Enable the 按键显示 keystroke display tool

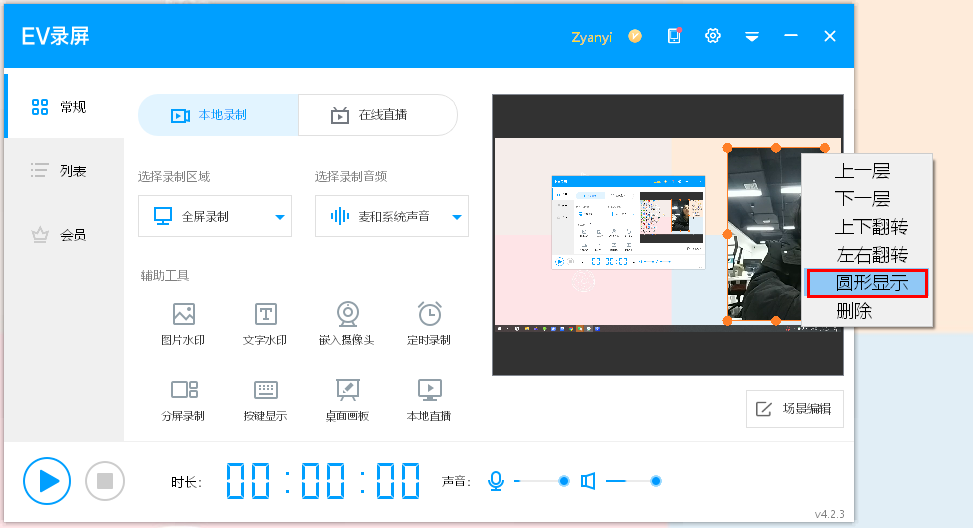point(265,399)
